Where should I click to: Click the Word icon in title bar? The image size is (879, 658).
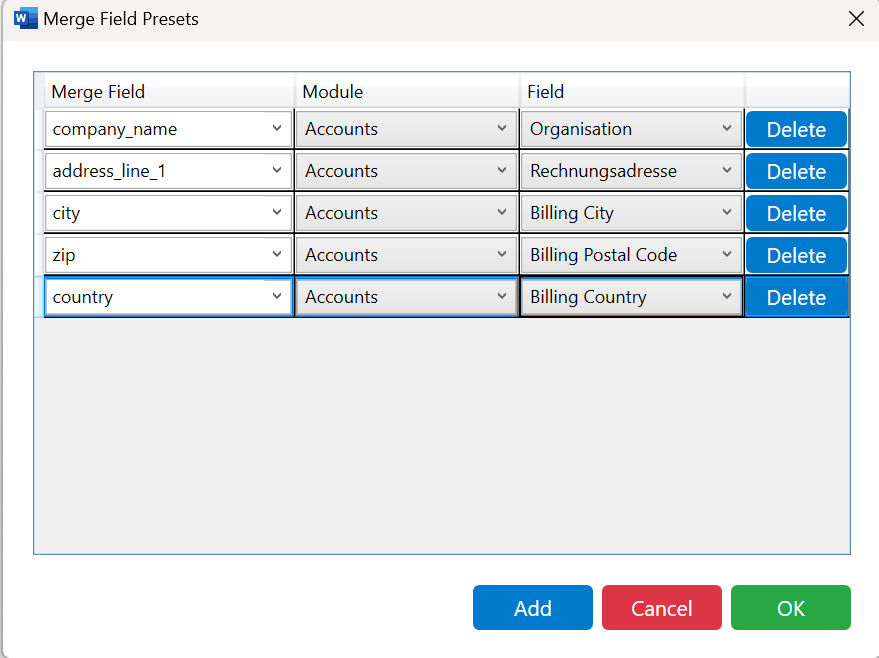[x=25, y=18]
